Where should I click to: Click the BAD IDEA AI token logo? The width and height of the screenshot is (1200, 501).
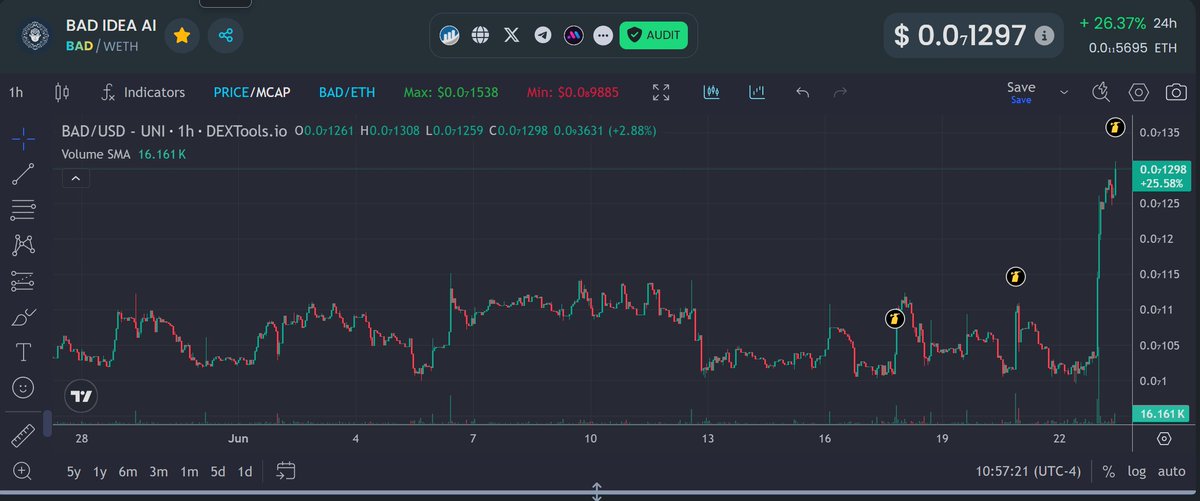(x=33, y=35)
